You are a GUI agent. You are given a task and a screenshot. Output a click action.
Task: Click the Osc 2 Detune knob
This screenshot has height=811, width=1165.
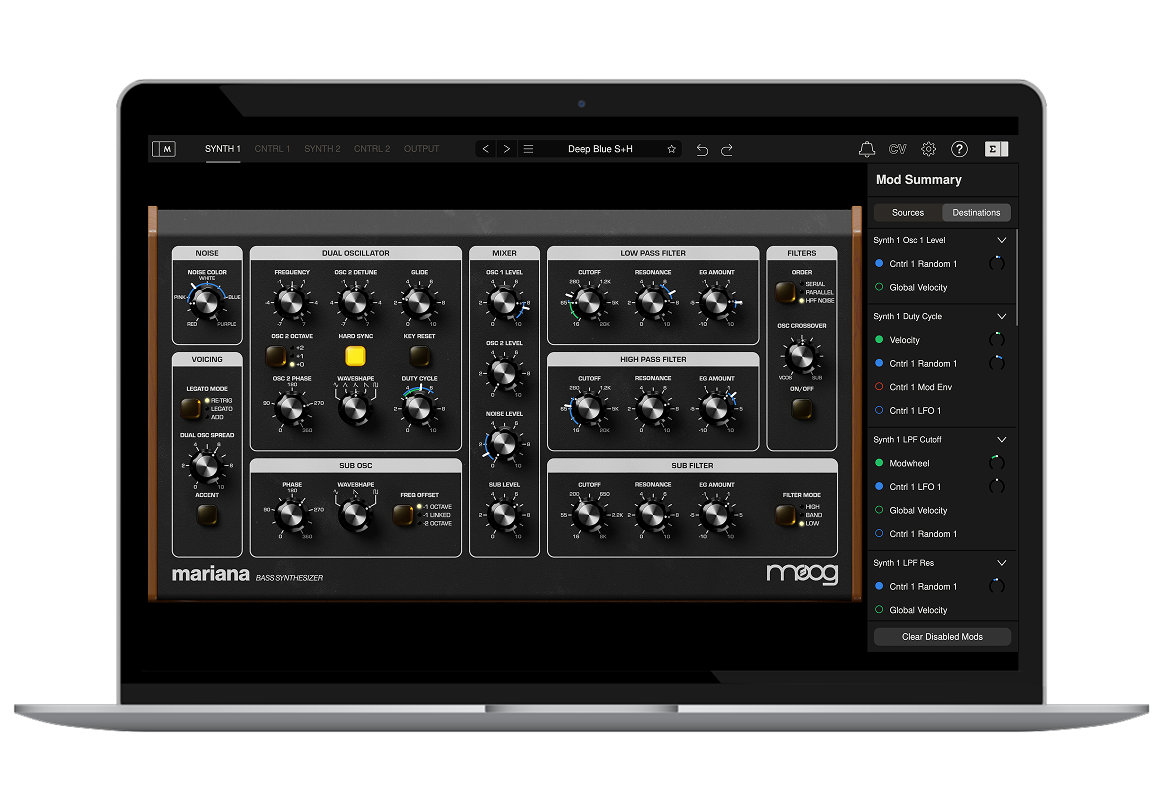(x=354, y=302)
